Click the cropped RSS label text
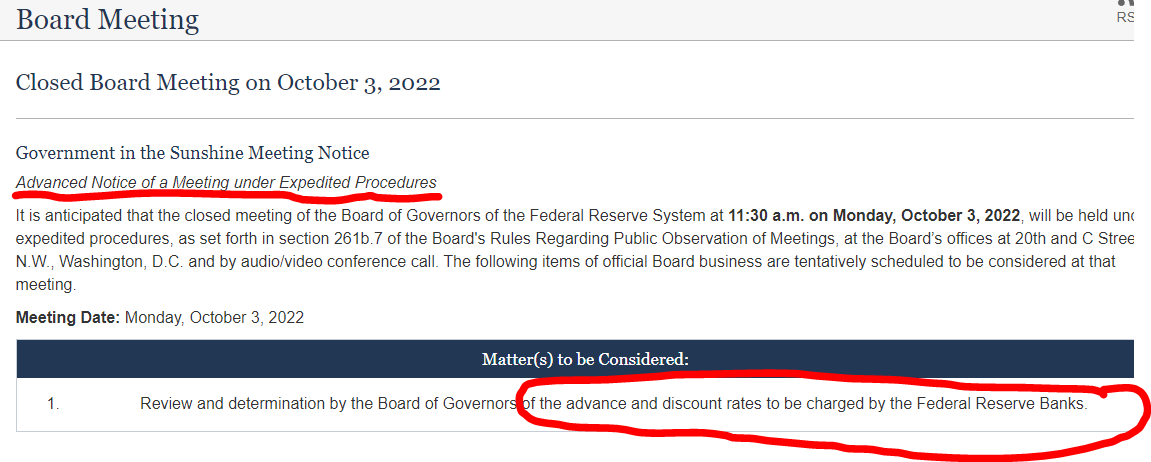Image resolution: width=1151 pixels, height=462 pixels. click(1125, 17)
